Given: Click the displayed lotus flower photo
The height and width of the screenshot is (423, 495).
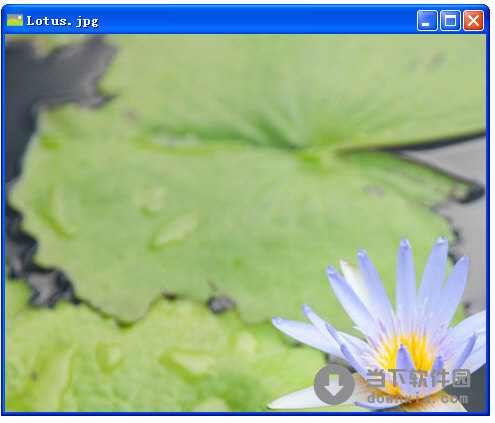Looking at the screenshot, I should (245, 223).
